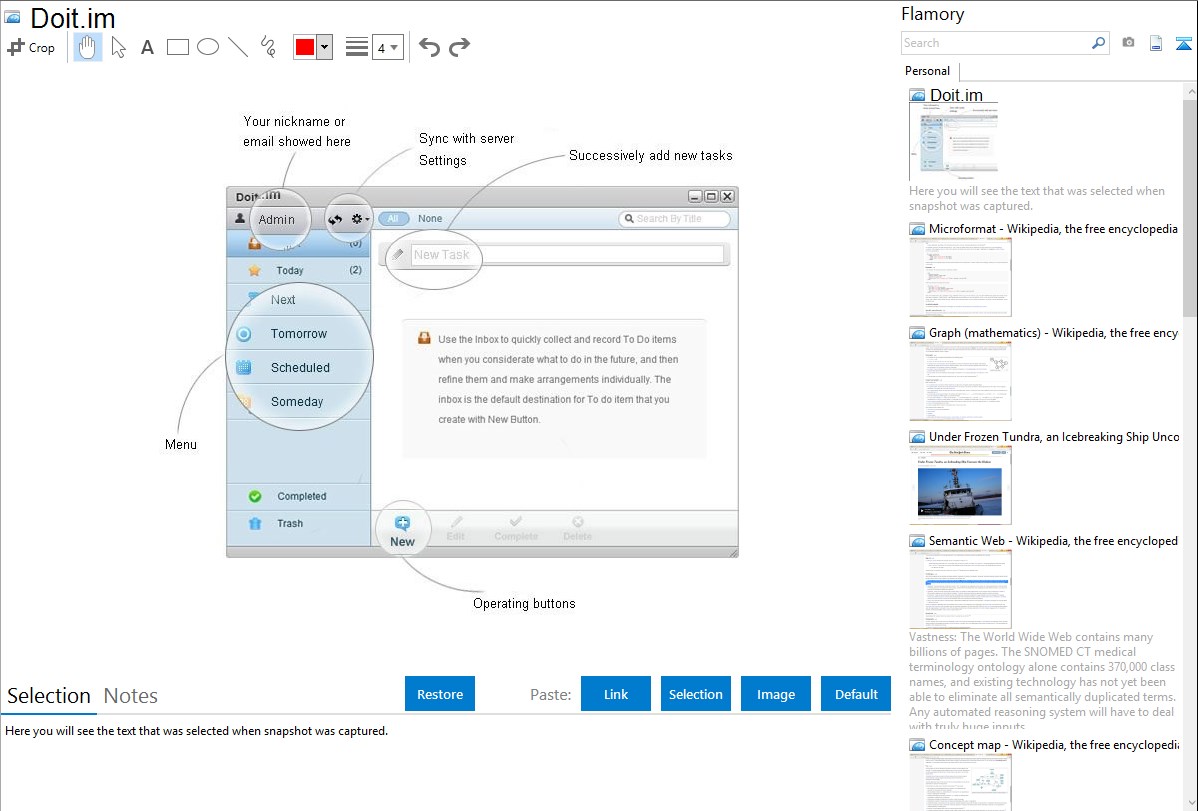Screen dimensions: 1198x811
Task: Click the Doit.im entry icon in the snapshot list
Action: tap(917, 96)
